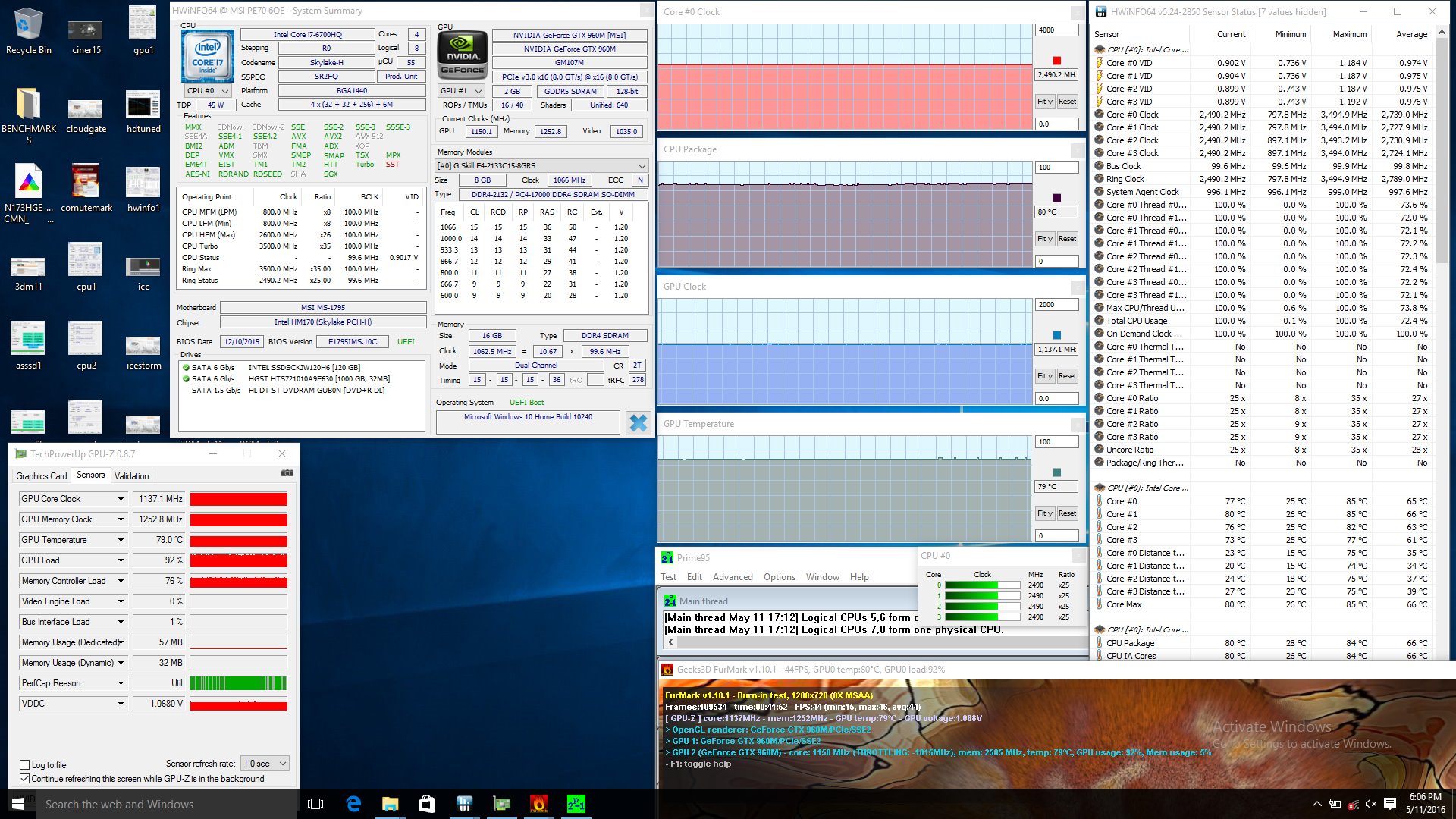Uncheck Continue refreshing in background checkbox
This screenshot has width=1456, height=819.
(25, 779)
